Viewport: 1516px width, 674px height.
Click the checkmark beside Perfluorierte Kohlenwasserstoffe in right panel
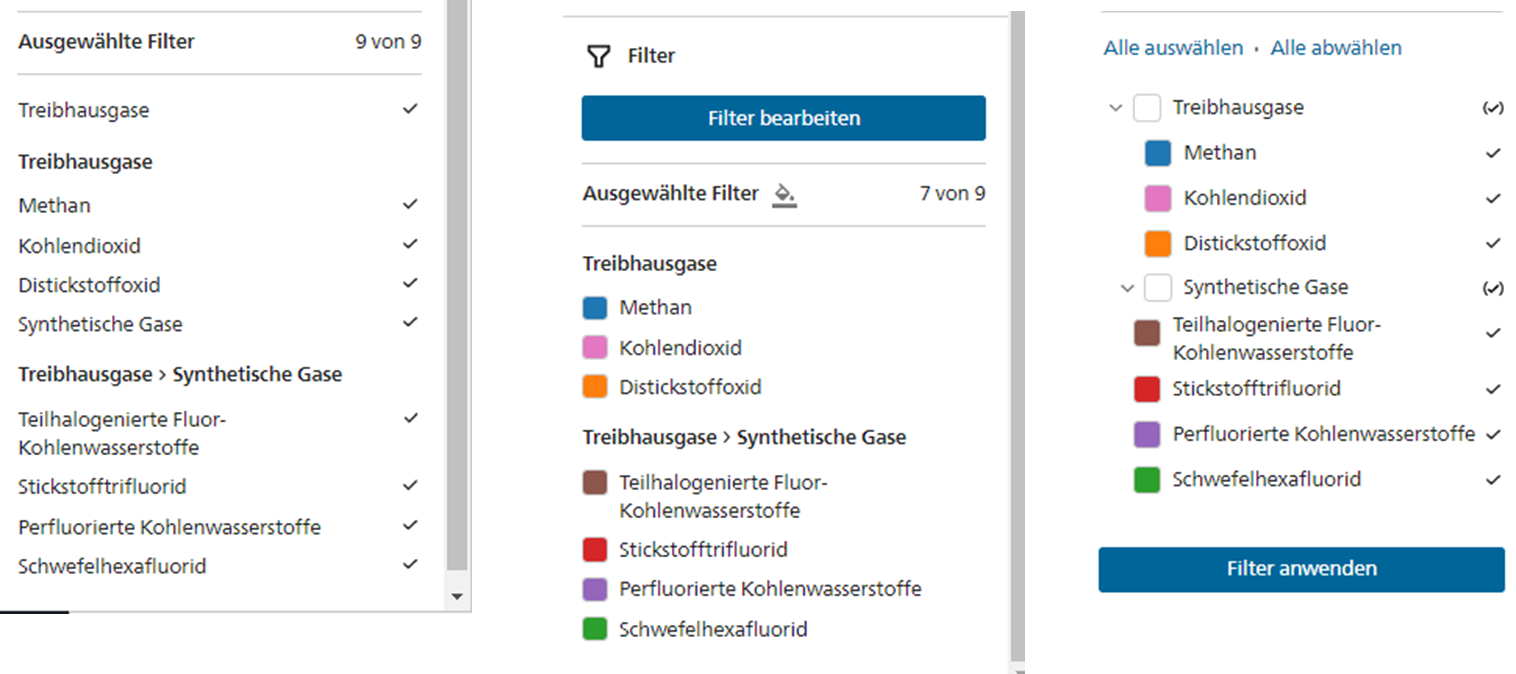(1492, 434)
